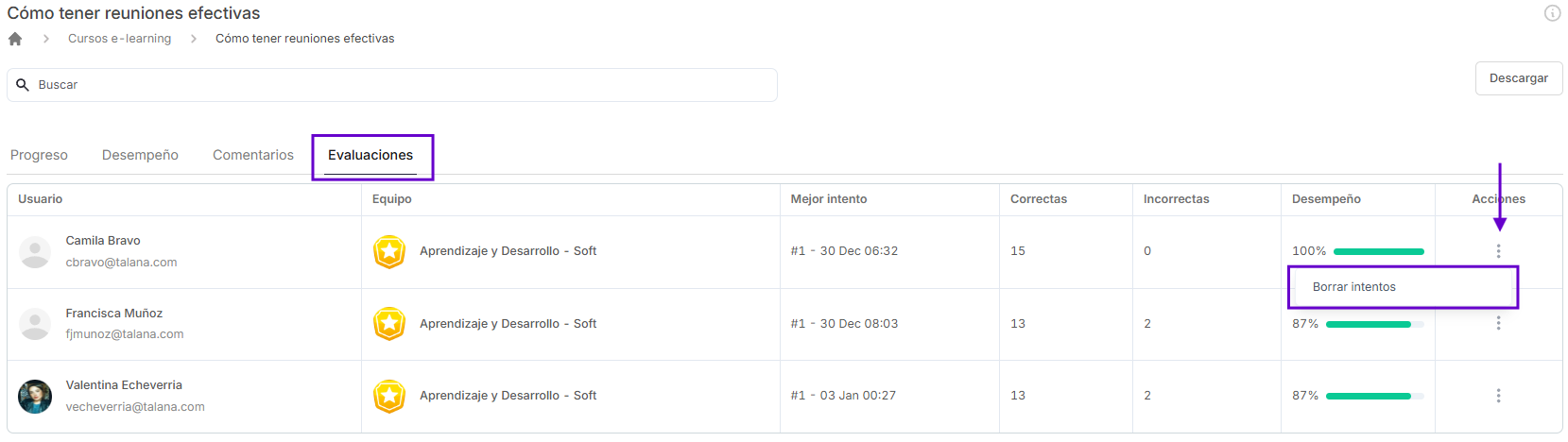Screen dimensions: 1568x442
Task: Click Valentina Echeverria's team badge icon
Action: 389,396
